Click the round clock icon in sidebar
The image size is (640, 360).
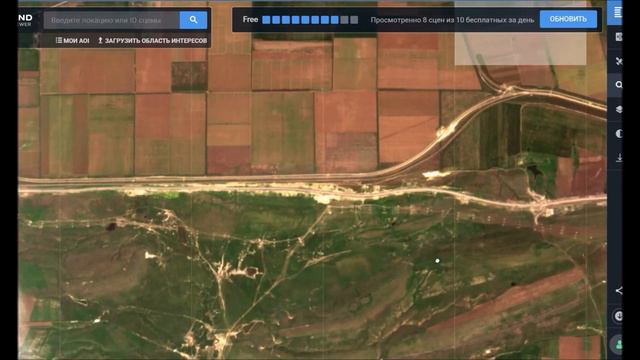618,316
